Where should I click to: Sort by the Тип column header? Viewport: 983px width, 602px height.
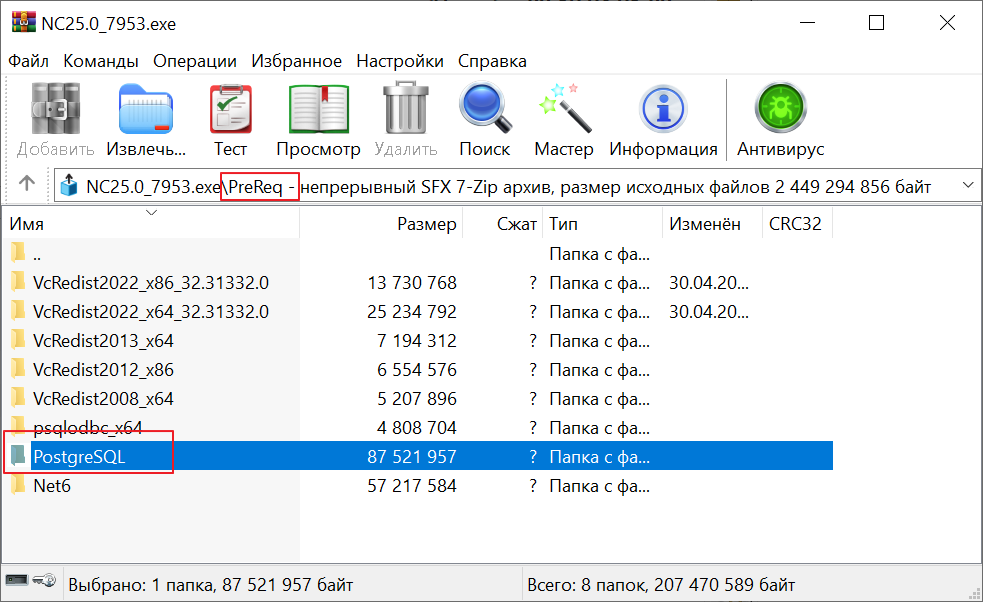[603, 224]
